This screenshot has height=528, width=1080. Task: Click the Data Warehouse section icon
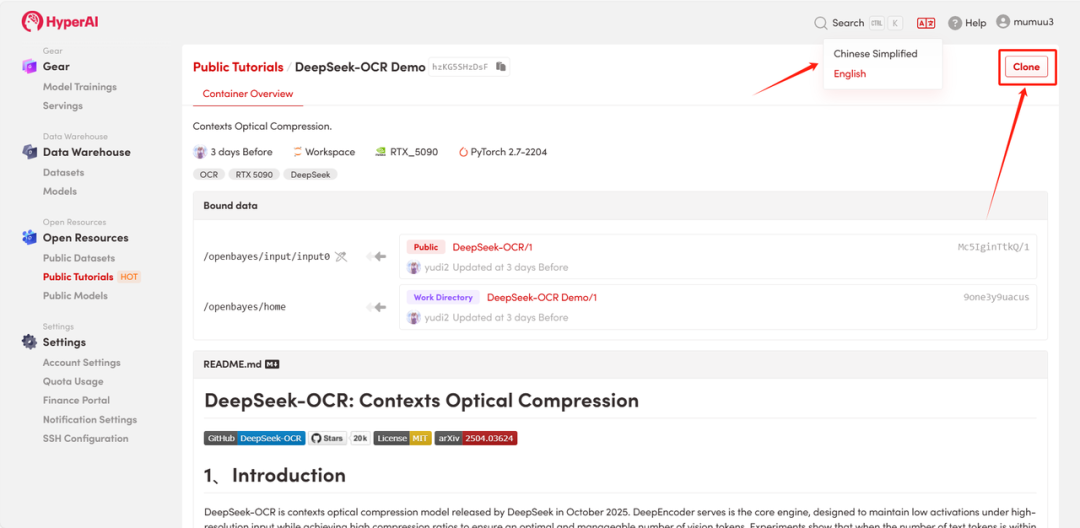pos(29,152)
